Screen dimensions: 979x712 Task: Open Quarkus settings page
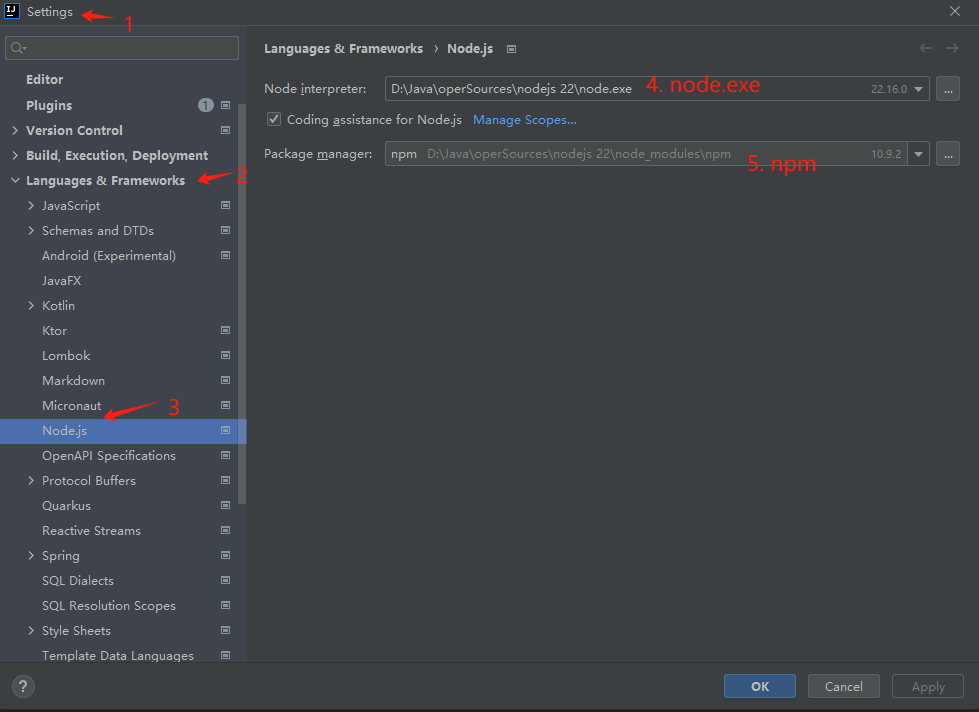pos(66,505)
